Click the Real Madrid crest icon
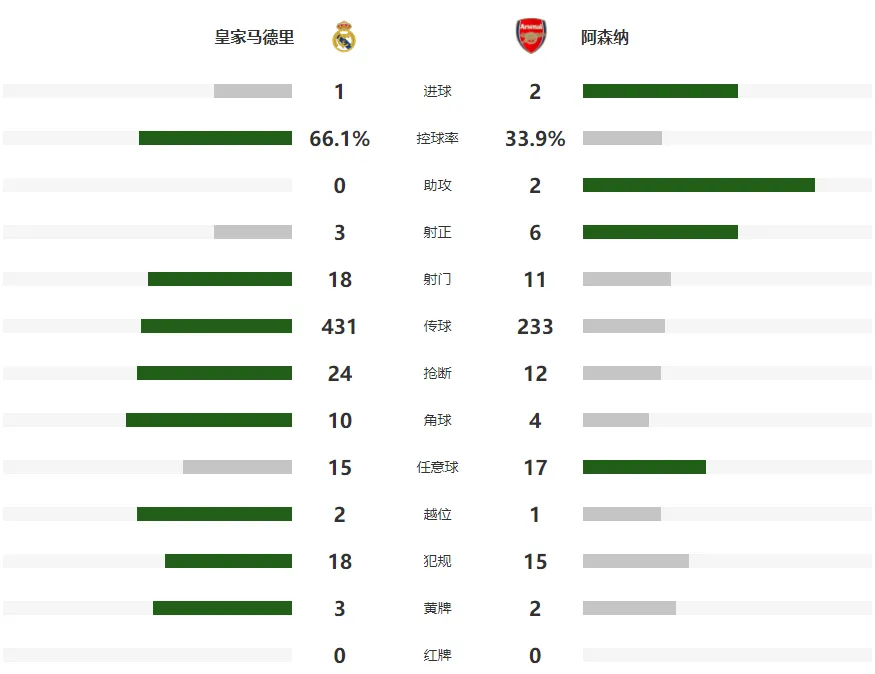The image size is (875, 674). [x=344, y=37]
